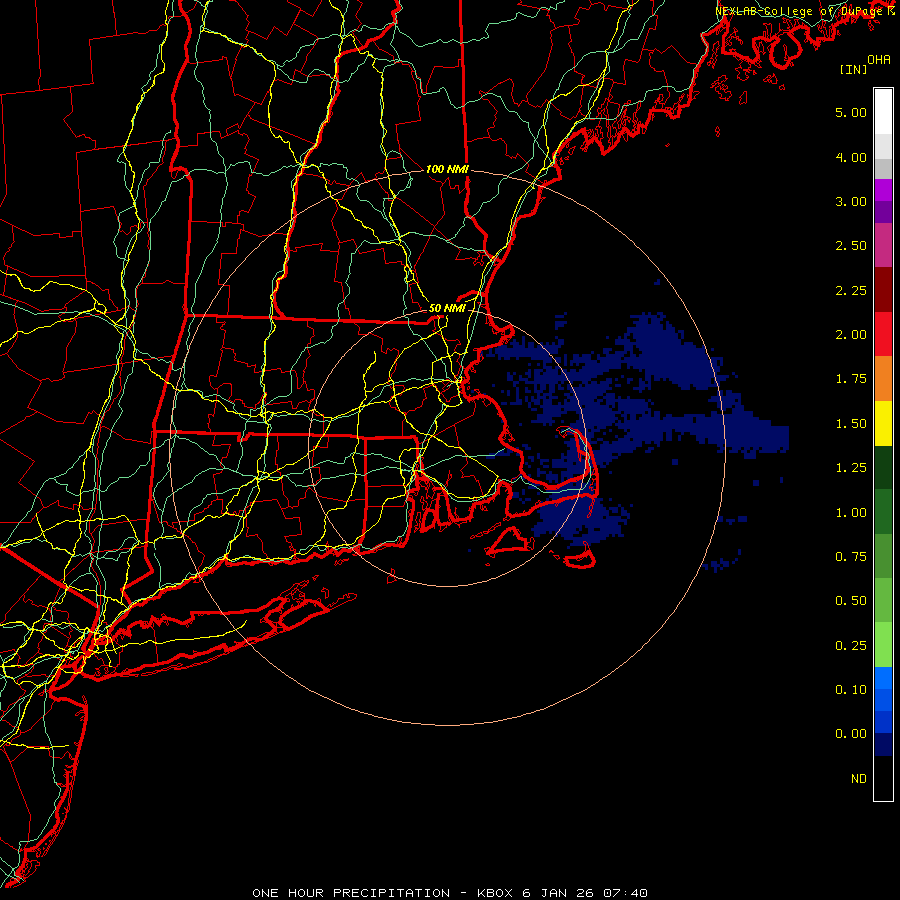Select the "0.25" legend value
This screenshot has width=900, height=900.
click(x=851, y=646)
